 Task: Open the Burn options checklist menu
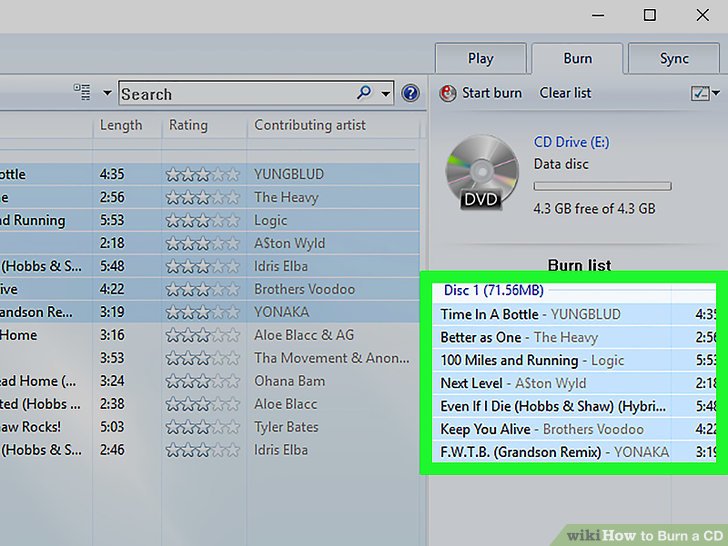pyautogui.click(x=705, y=93)
